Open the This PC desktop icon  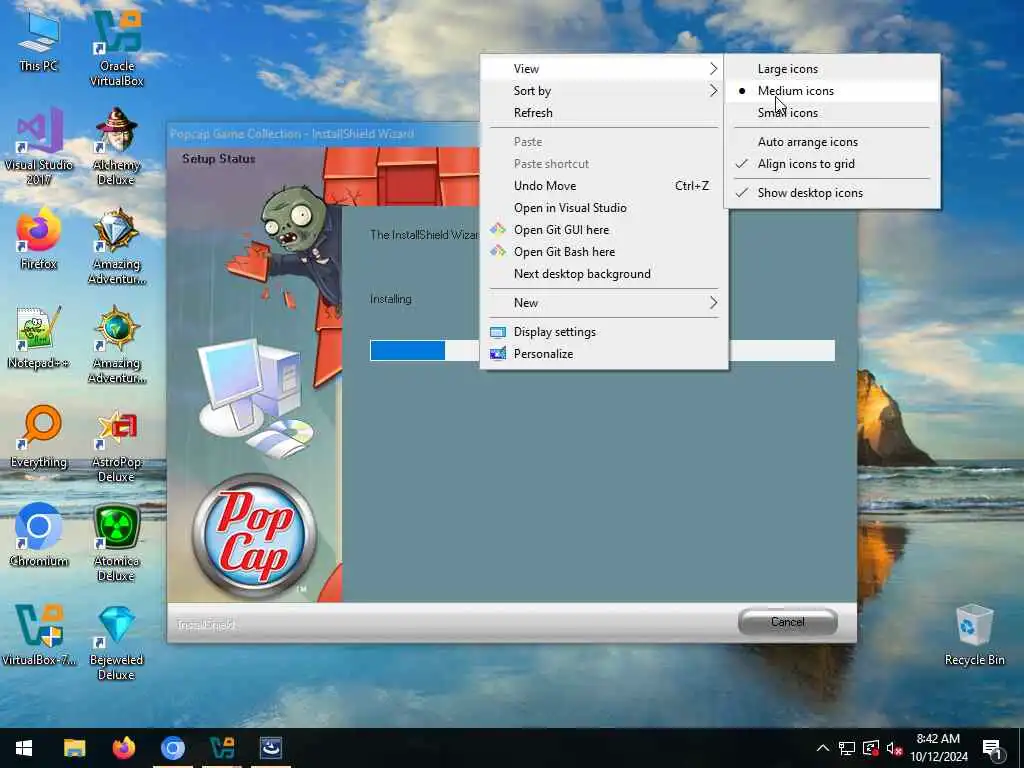(x=39, y=41)
